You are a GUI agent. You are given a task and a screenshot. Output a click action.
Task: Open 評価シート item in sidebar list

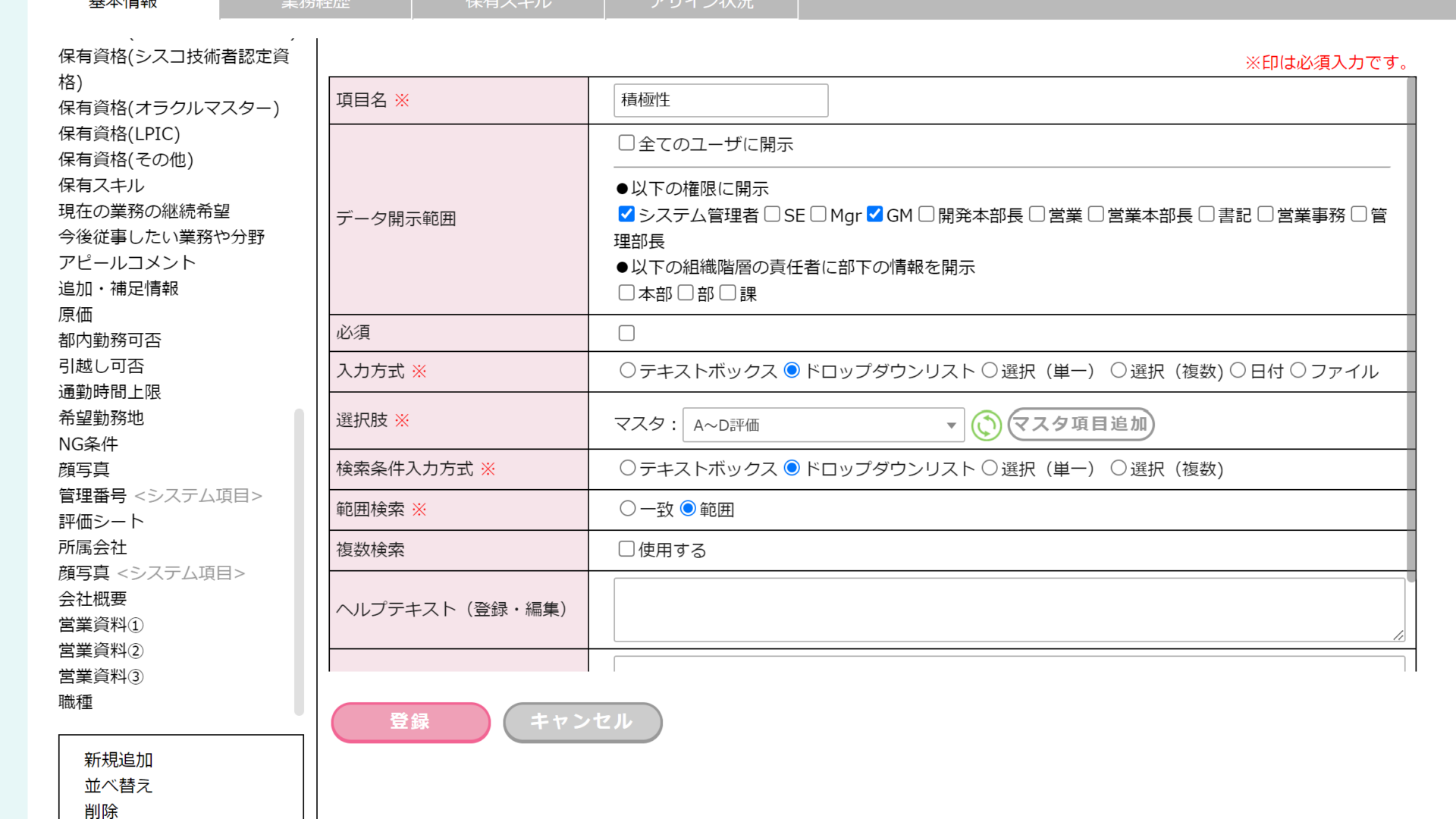[101, 522]
